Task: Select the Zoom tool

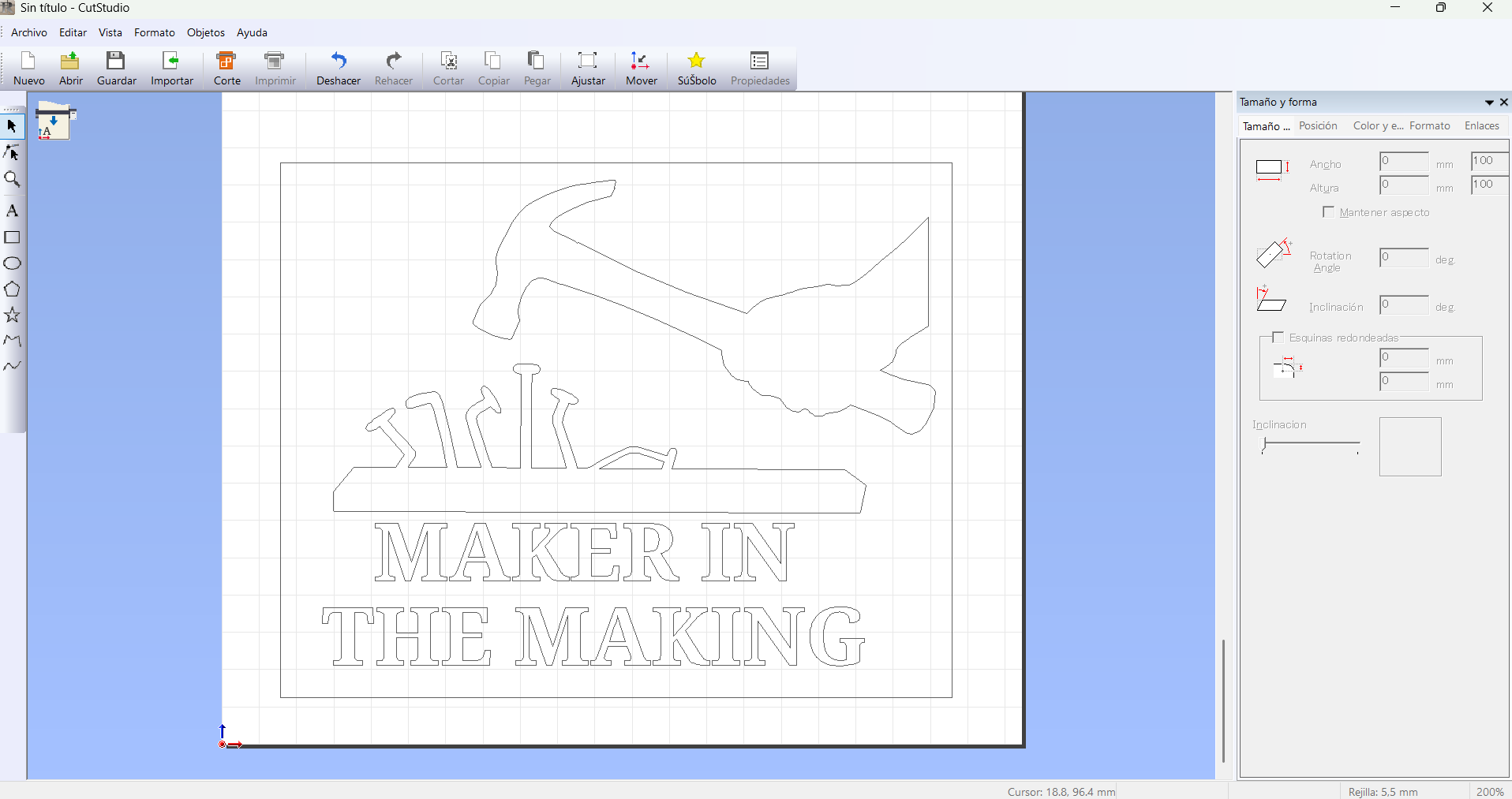Action: (12, 180)
